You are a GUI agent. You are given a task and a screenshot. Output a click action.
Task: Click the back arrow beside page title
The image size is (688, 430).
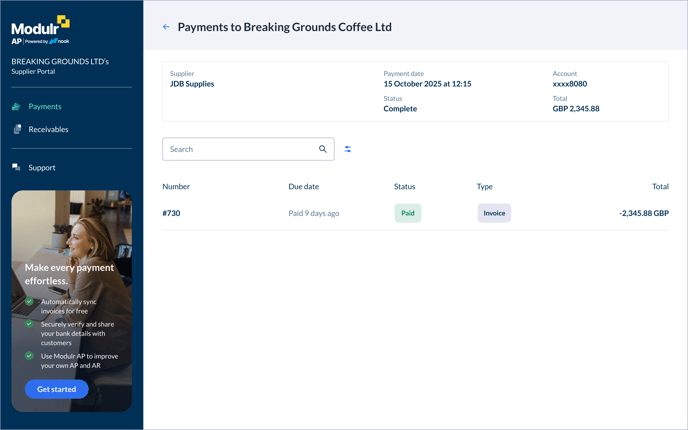click(166, 27)
